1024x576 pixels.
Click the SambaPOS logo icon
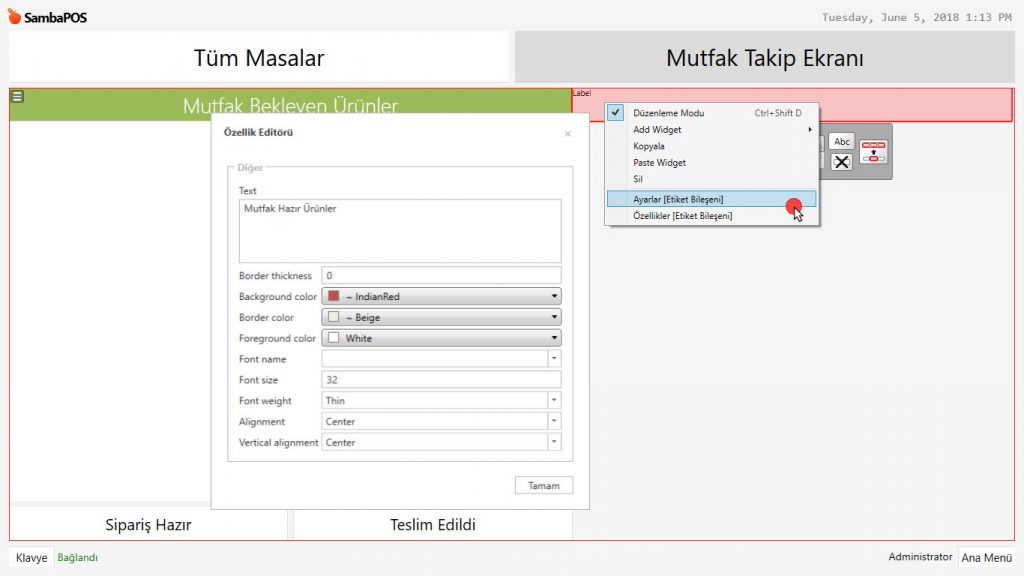pyautogui.click(x=14, y=17)
